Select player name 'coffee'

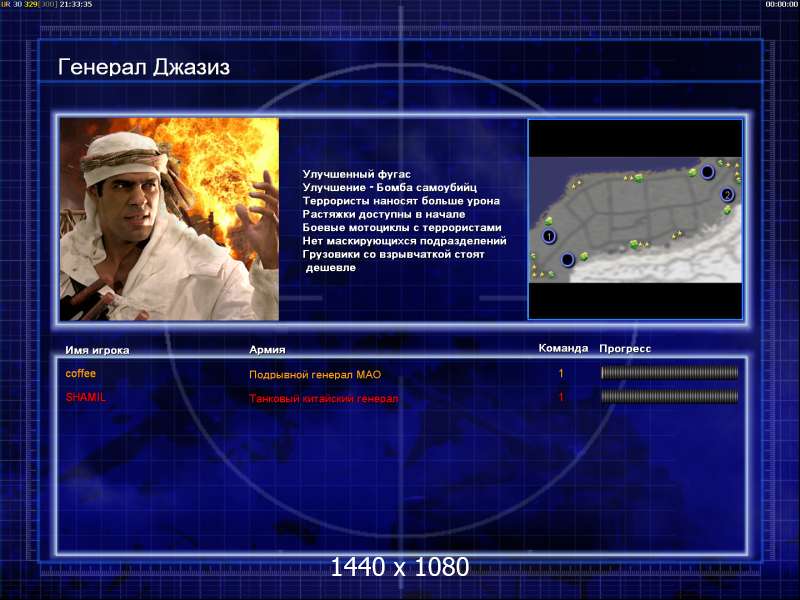pos(81,373)
